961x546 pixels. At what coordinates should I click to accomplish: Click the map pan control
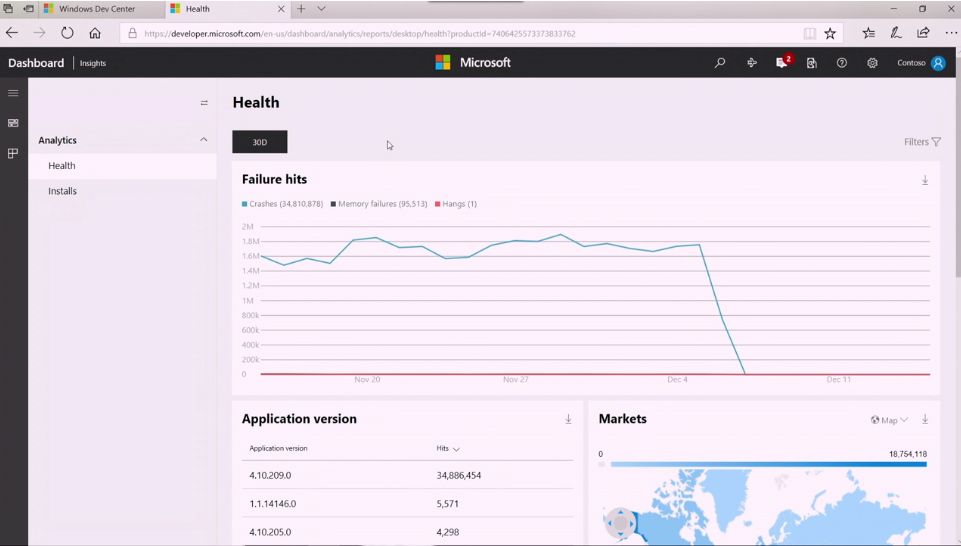(620, 523)
